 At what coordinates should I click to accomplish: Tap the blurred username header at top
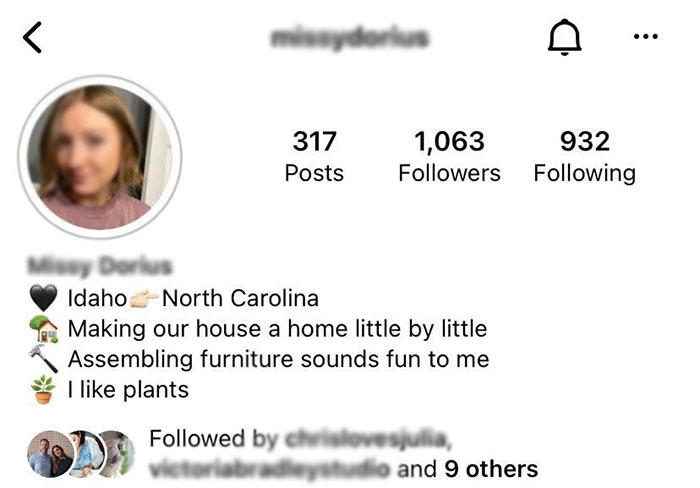[x=350, y=38]
